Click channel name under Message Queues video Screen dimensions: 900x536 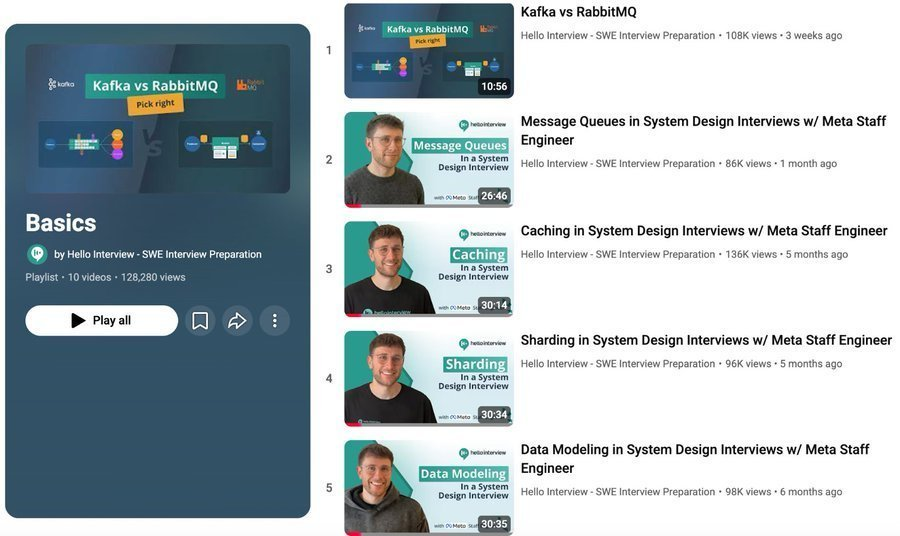point(618,164)
